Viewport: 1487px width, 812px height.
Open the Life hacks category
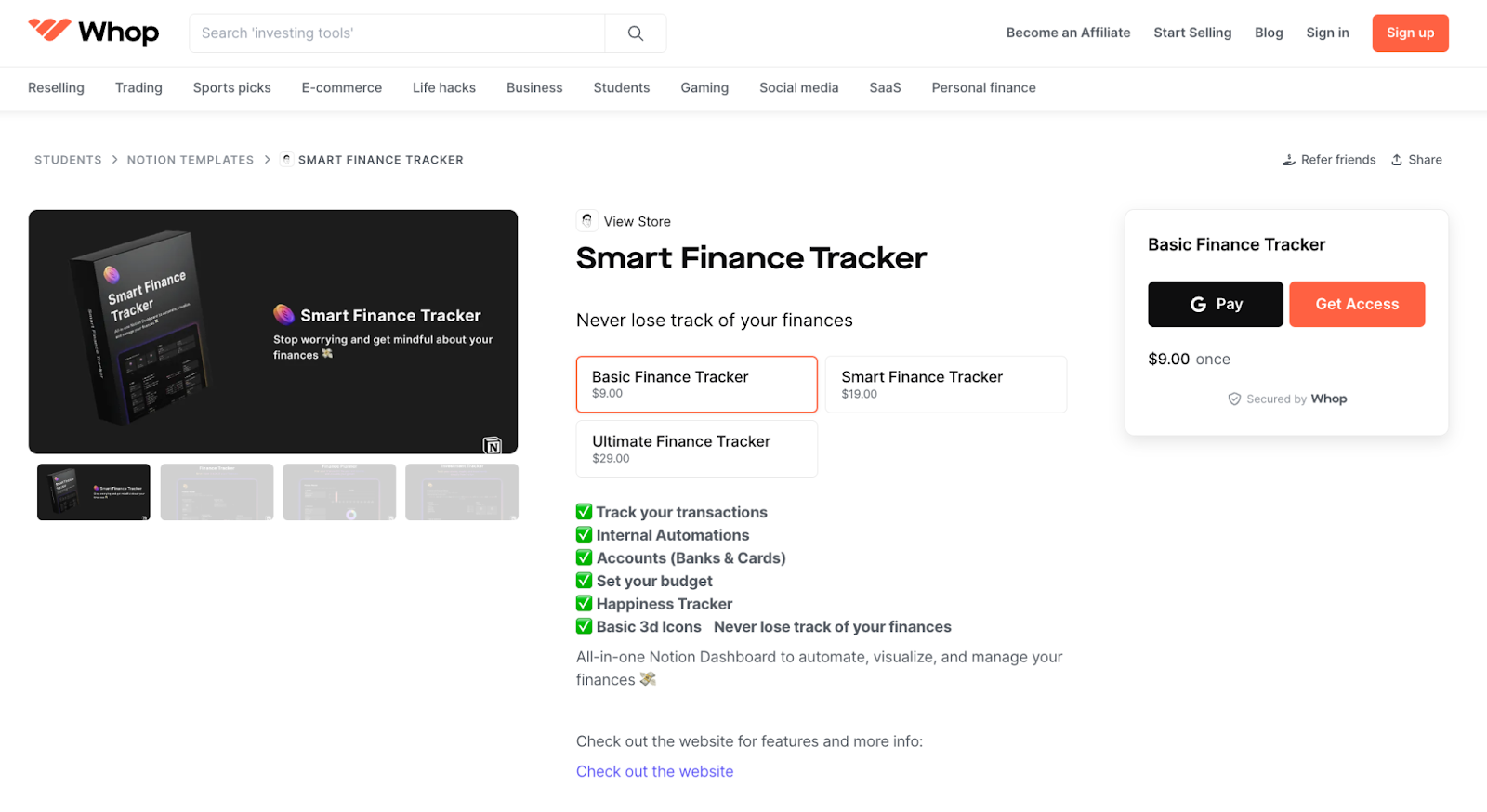click(x=444, y=87)
